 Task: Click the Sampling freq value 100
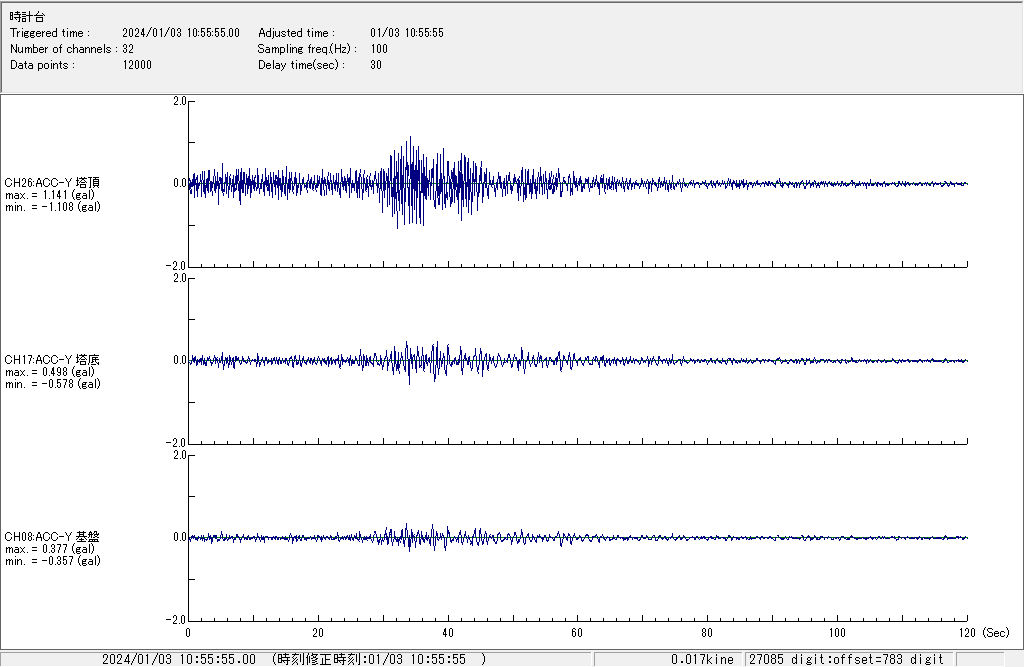379,49
